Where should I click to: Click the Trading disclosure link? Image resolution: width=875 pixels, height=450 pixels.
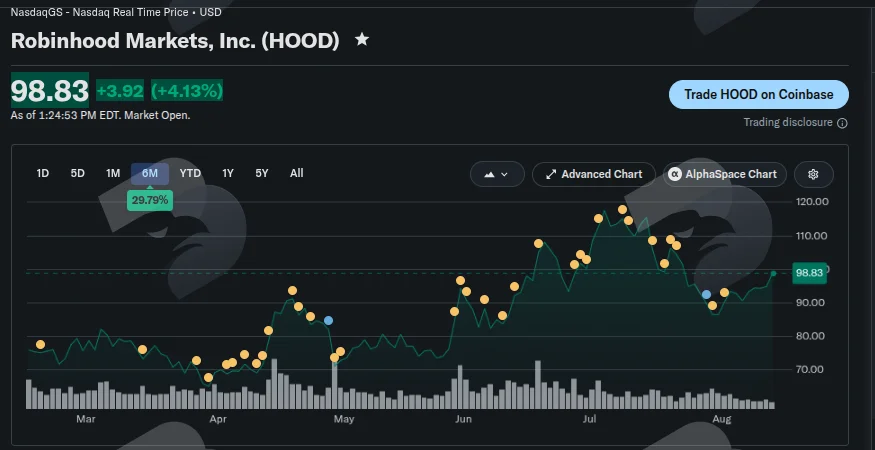pyautogui.click(x=788, y=122)
